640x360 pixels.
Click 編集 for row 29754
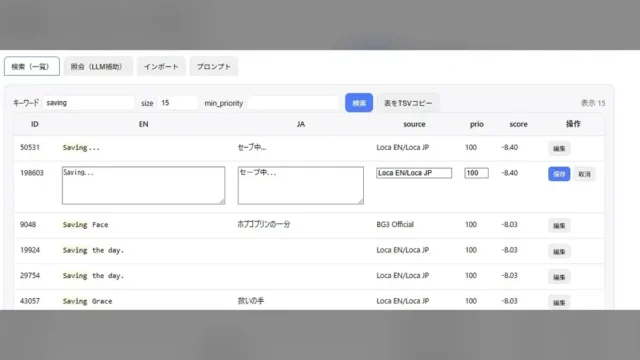point(559,277)
